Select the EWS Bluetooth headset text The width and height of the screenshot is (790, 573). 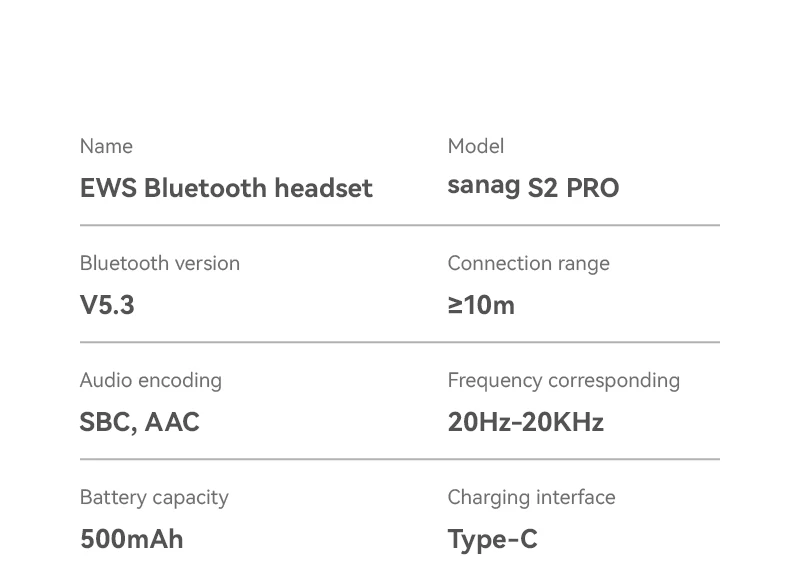pyautogui.click(x=226, y=188)
